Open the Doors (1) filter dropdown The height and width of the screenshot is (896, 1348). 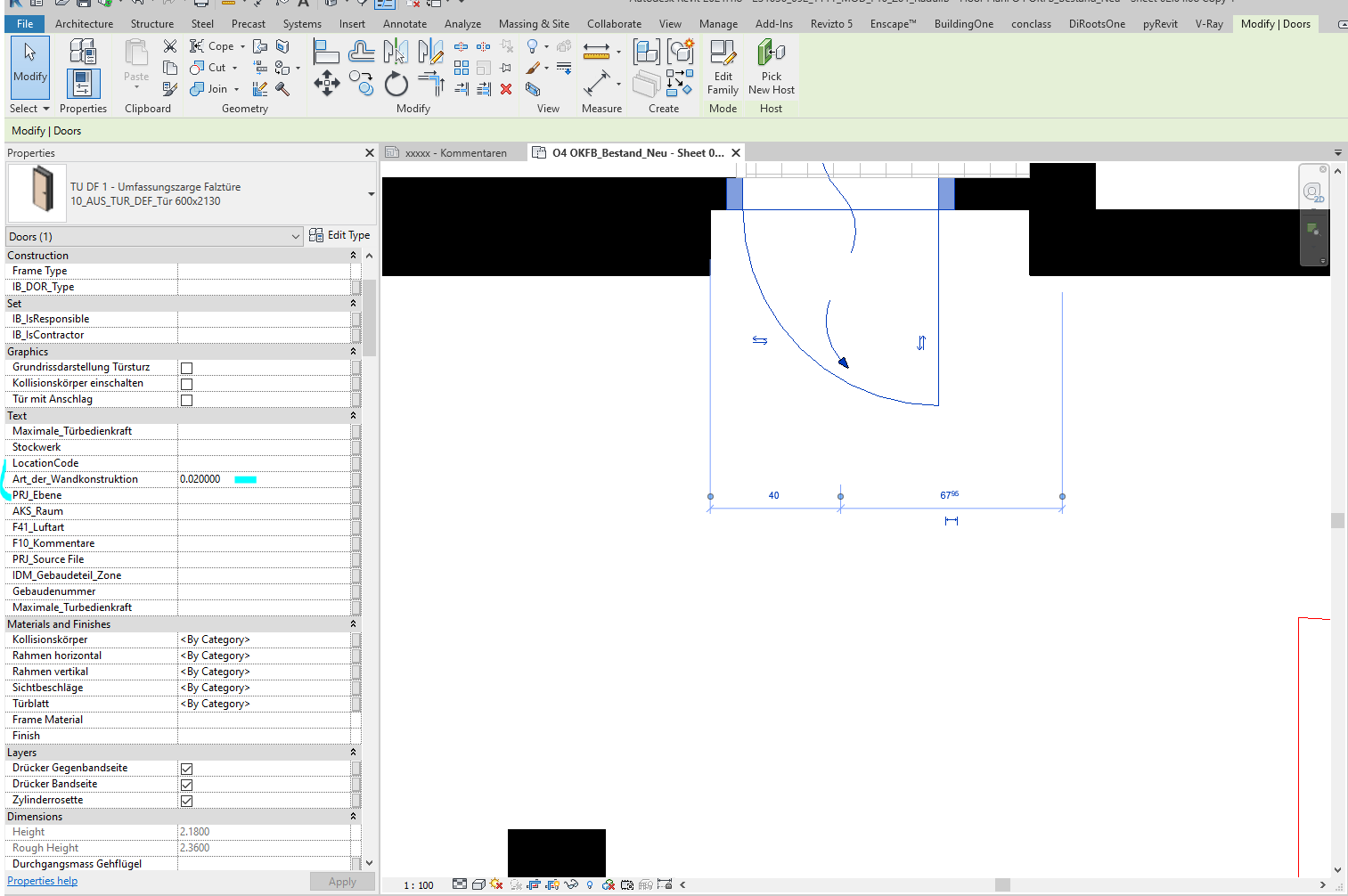click(x=296, y=237)
